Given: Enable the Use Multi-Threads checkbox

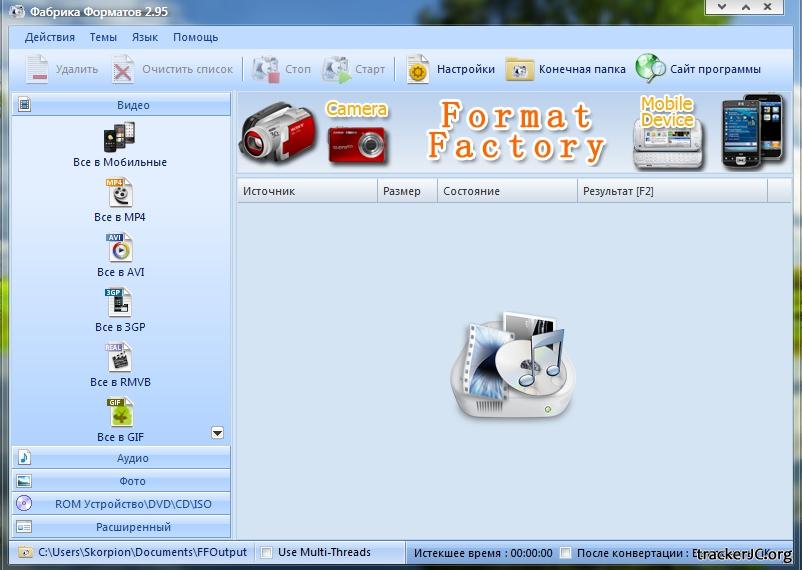Looking at the screenshot, I should coord(267,553).
